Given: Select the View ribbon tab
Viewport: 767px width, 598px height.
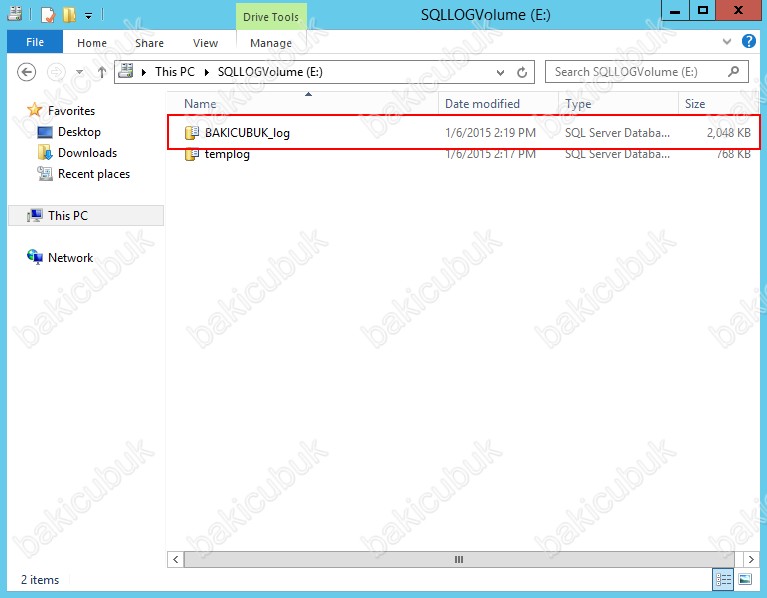Looking at the screenshot, I should (x=205, y=43).
